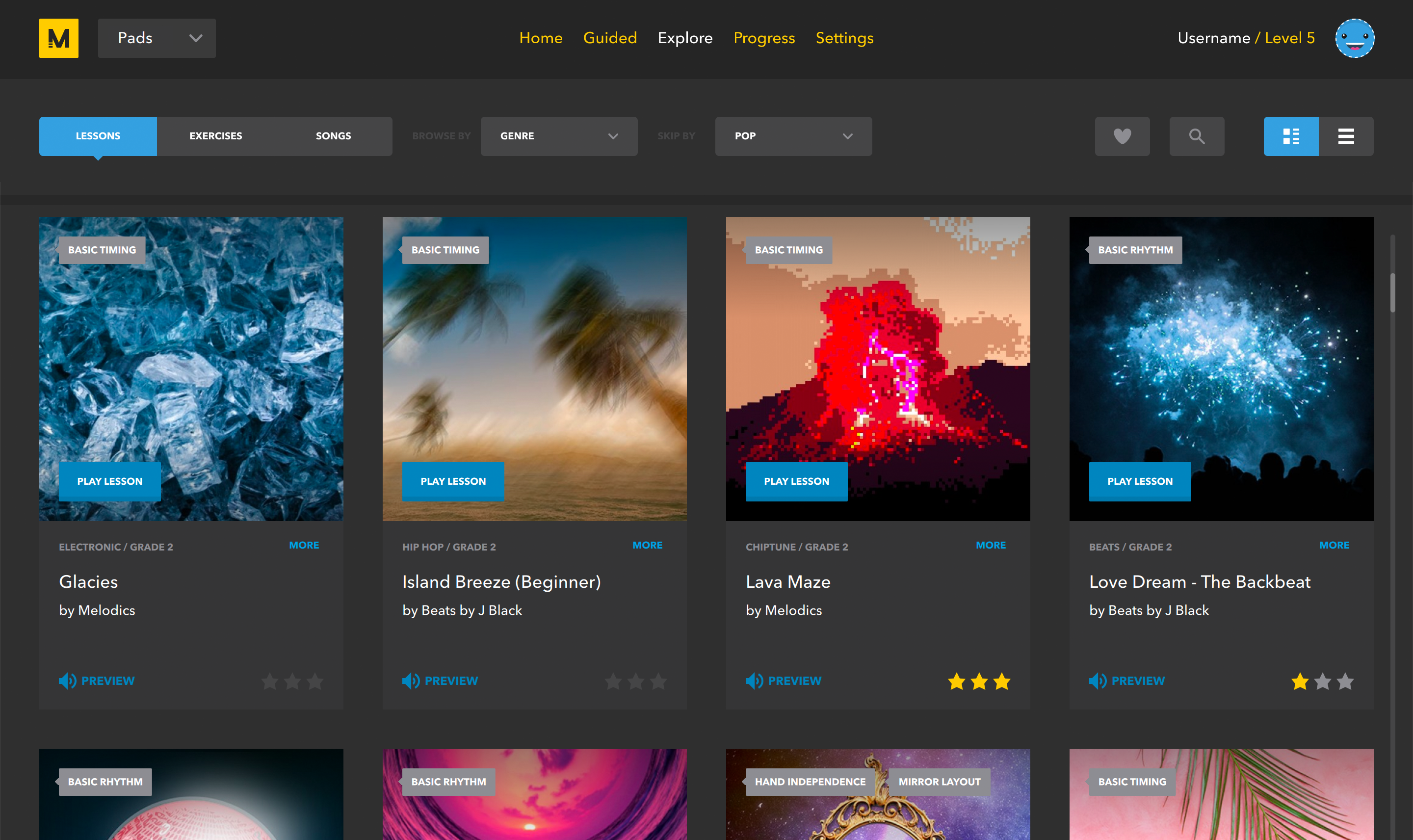Play Lesson on the Island Breeze card
Viewport: 1413px width, 840px height.
point(453,481)
